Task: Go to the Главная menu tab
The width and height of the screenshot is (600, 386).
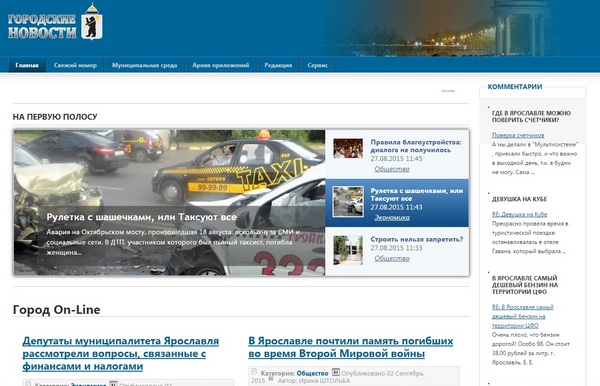Action: (27, 65)
